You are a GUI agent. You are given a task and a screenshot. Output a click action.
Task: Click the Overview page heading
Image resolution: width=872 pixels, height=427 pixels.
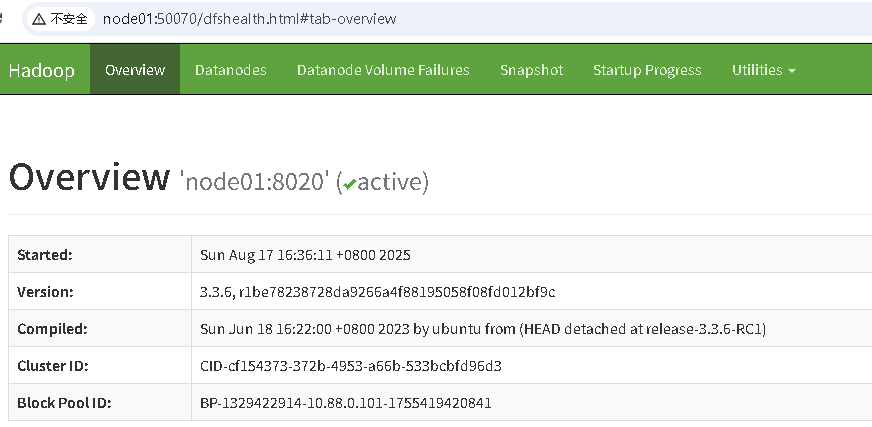click(89, 177)
